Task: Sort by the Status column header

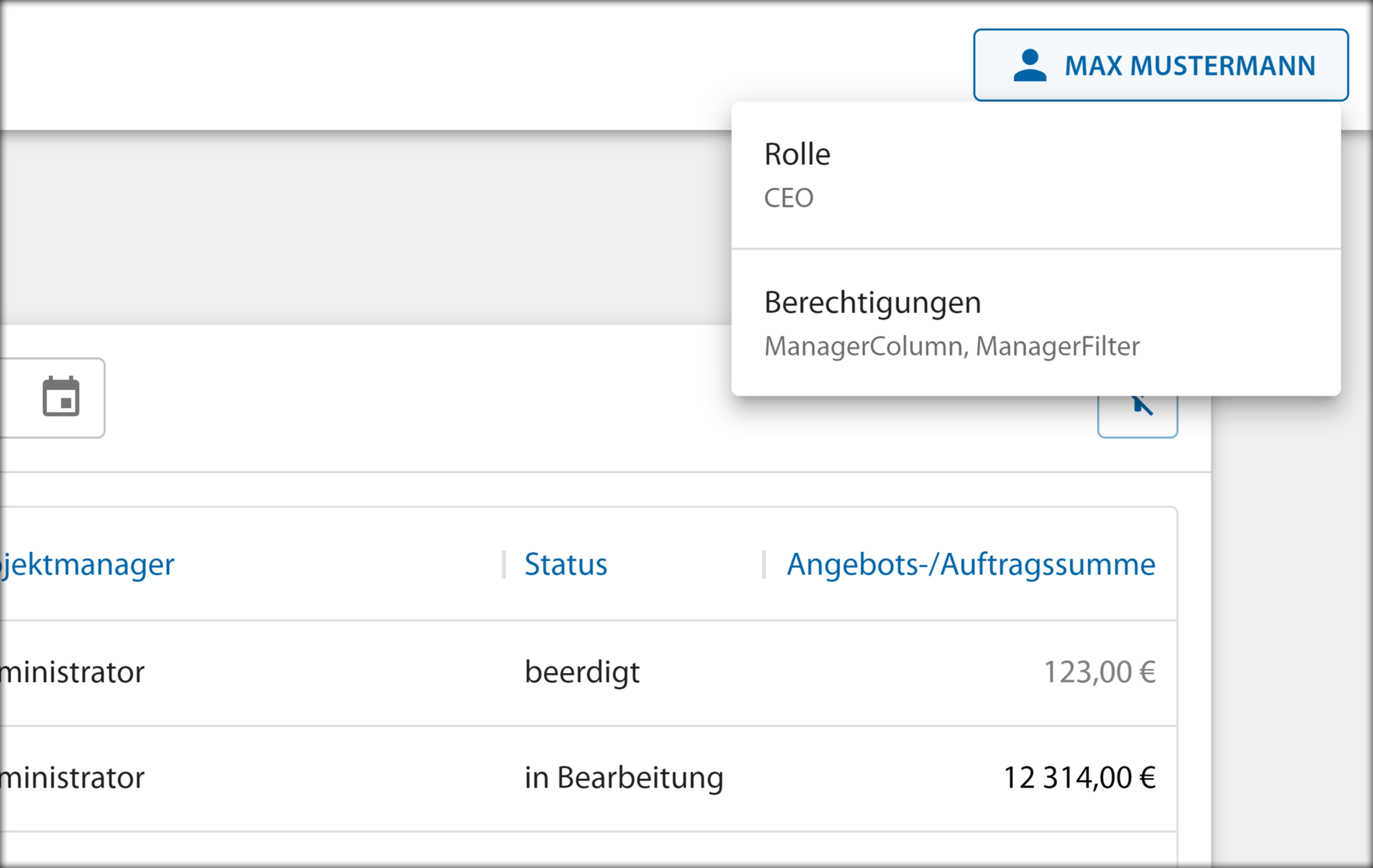Action: [565, 565]
